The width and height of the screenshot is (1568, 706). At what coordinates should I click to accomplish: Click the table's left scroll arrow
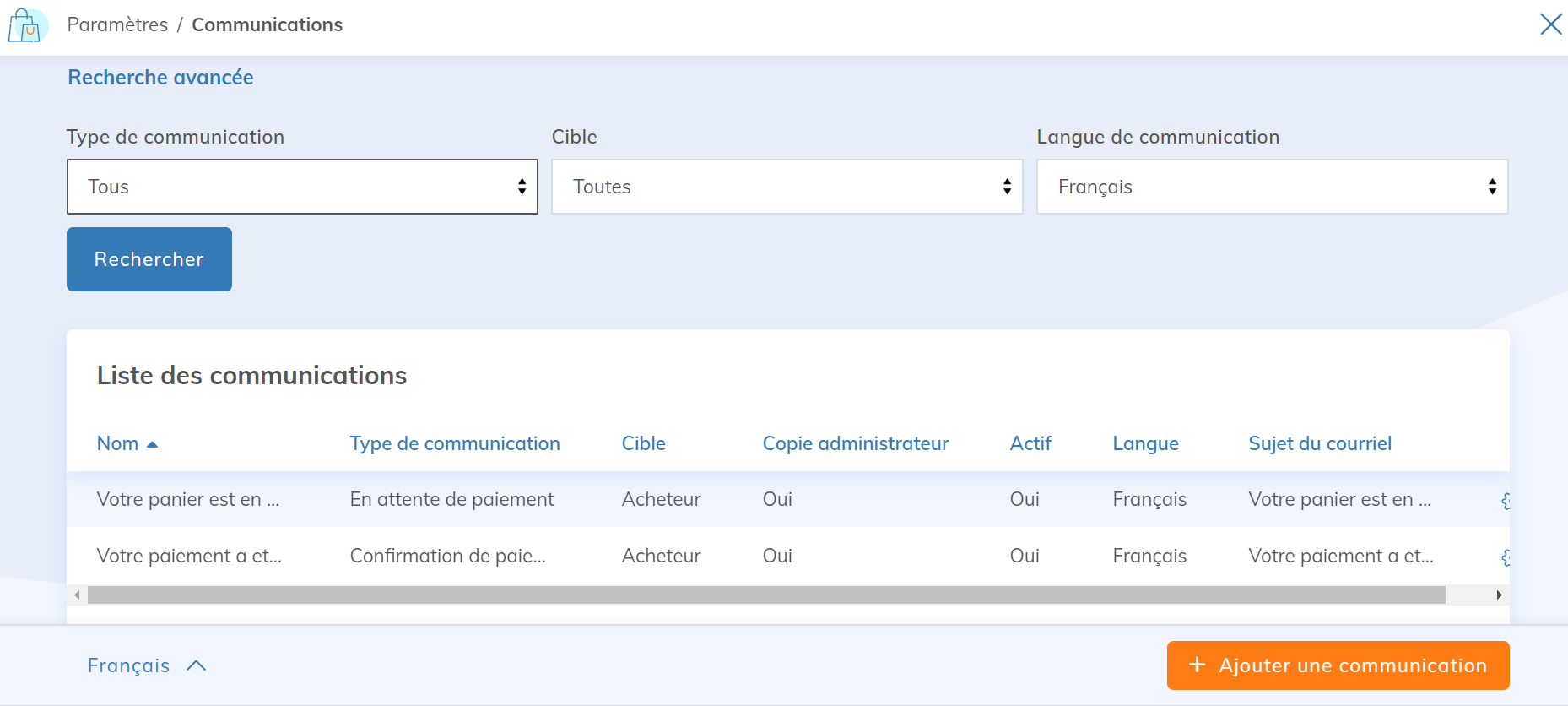(x=77, y=595)
